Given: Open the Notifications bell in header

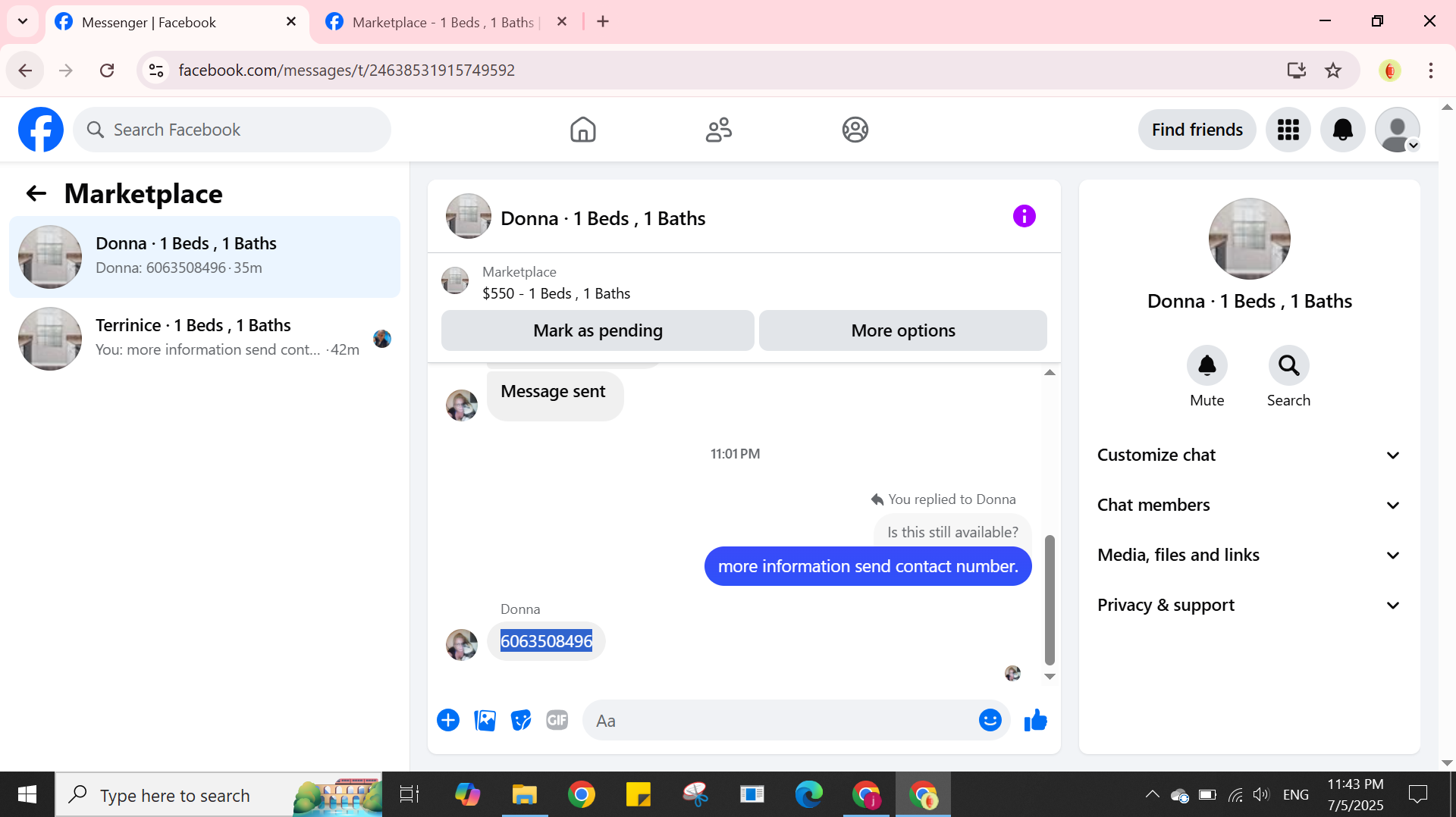Looking at the screenshot, I should point(1342,130).
